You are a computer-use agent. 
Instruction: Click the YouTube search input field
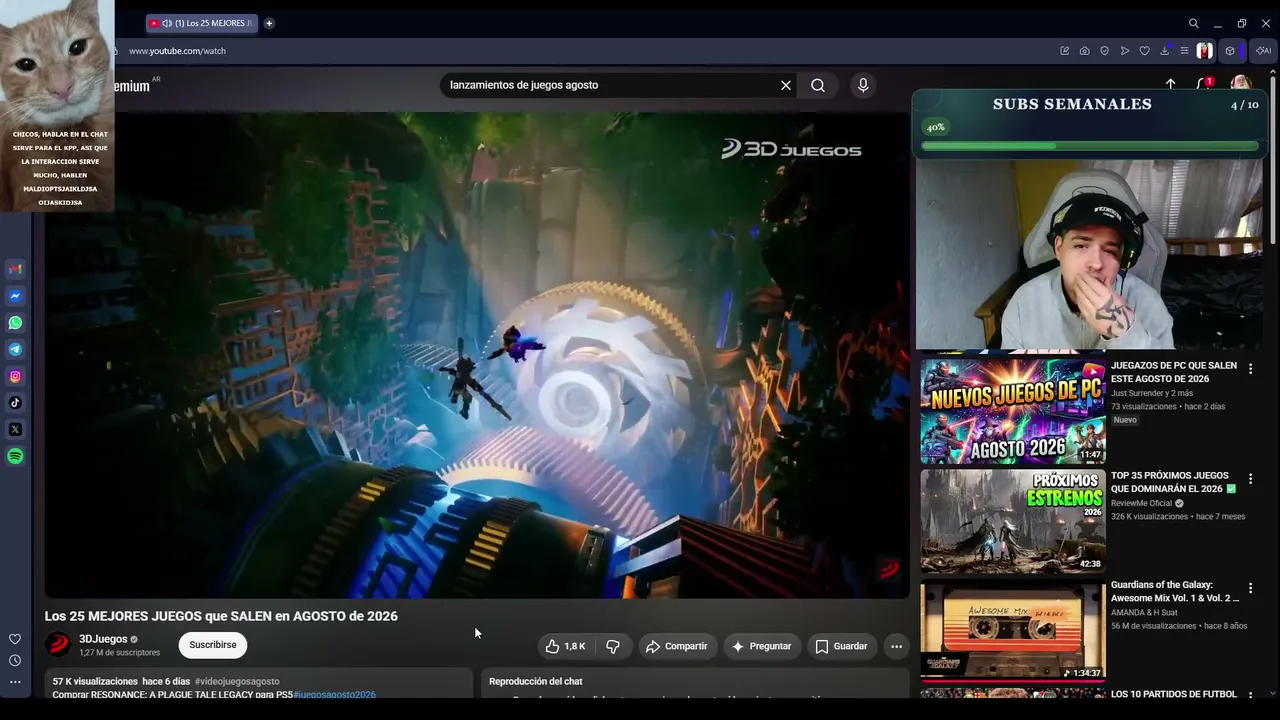click(610, 85)
